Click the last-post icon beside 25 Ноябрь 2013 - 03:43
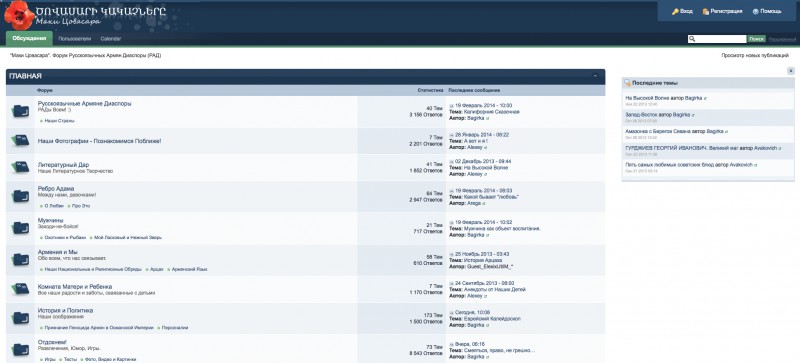This screenshot has height=363, width=800. coord(452,254)
